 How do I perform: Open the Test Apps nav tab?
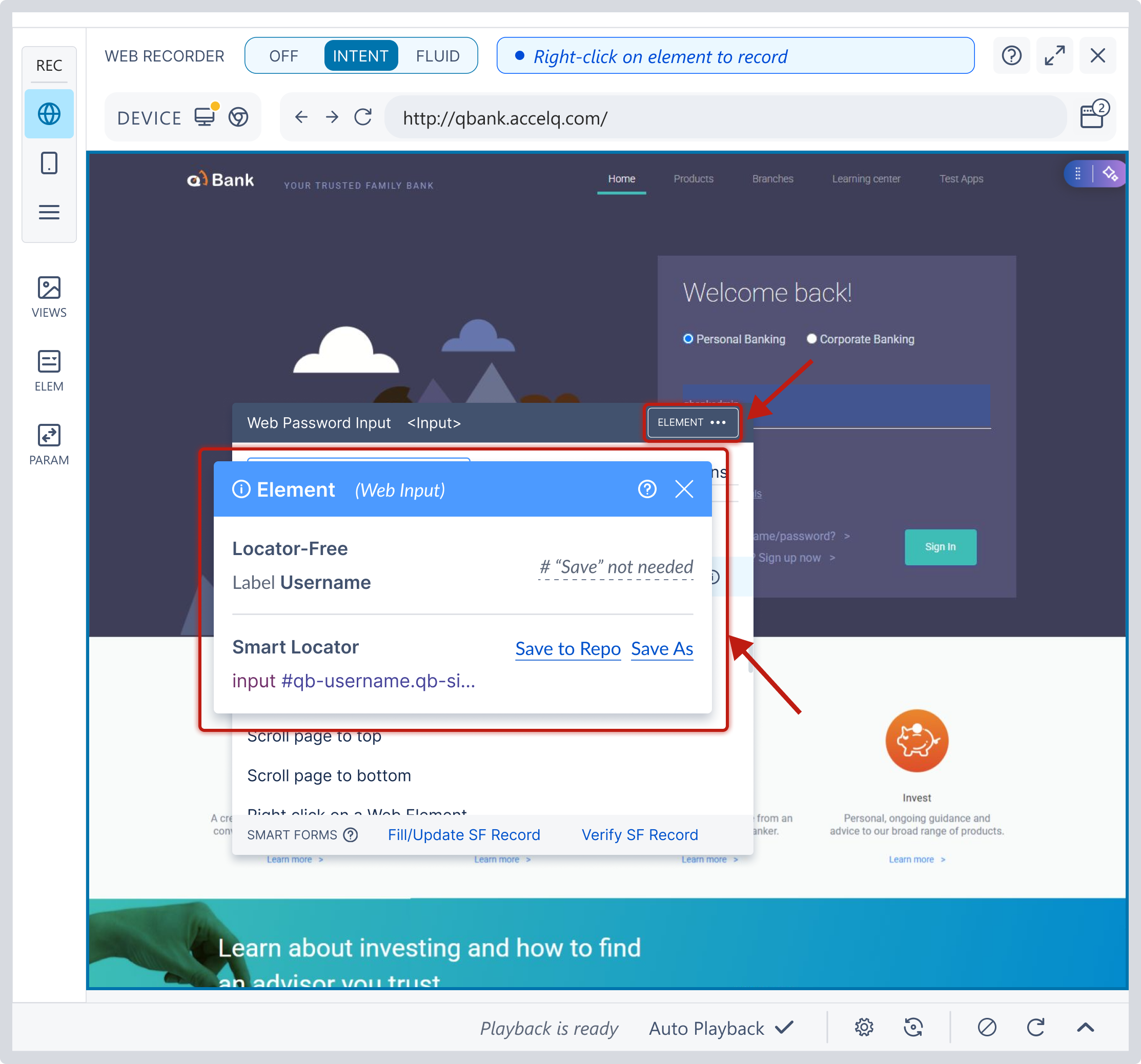[962, 179]
